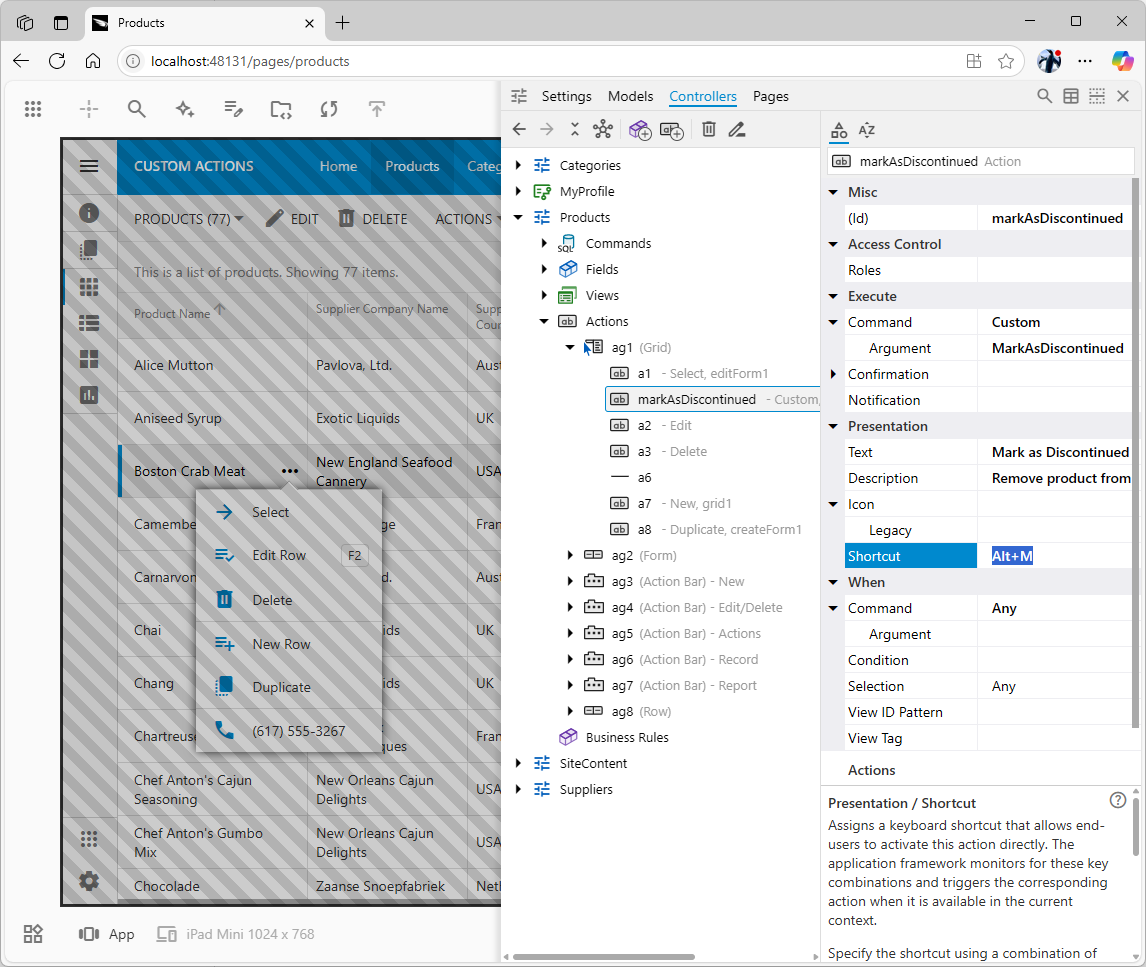Click the help question mark beside Presentation / Shortcut
The width and height of the screenshot is (1146, 967).
tap(1118, 800)
